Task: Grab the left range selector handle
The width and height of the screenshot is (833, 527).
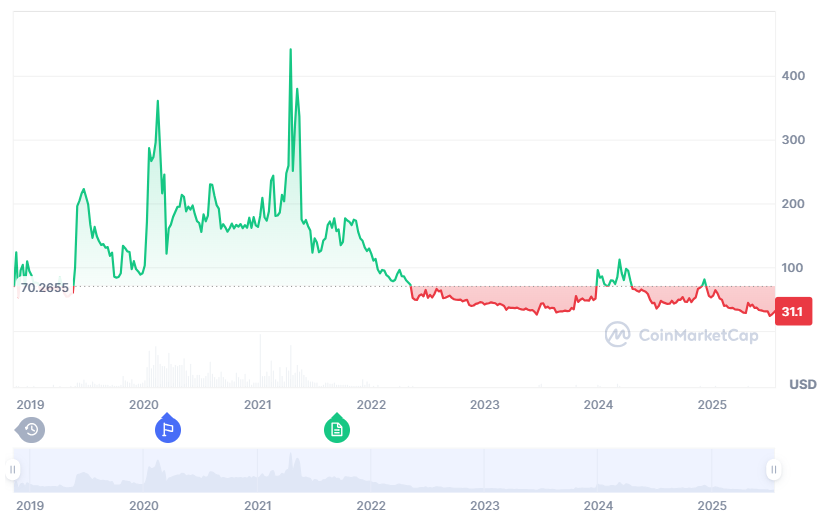Action: (x=14, y=469)
